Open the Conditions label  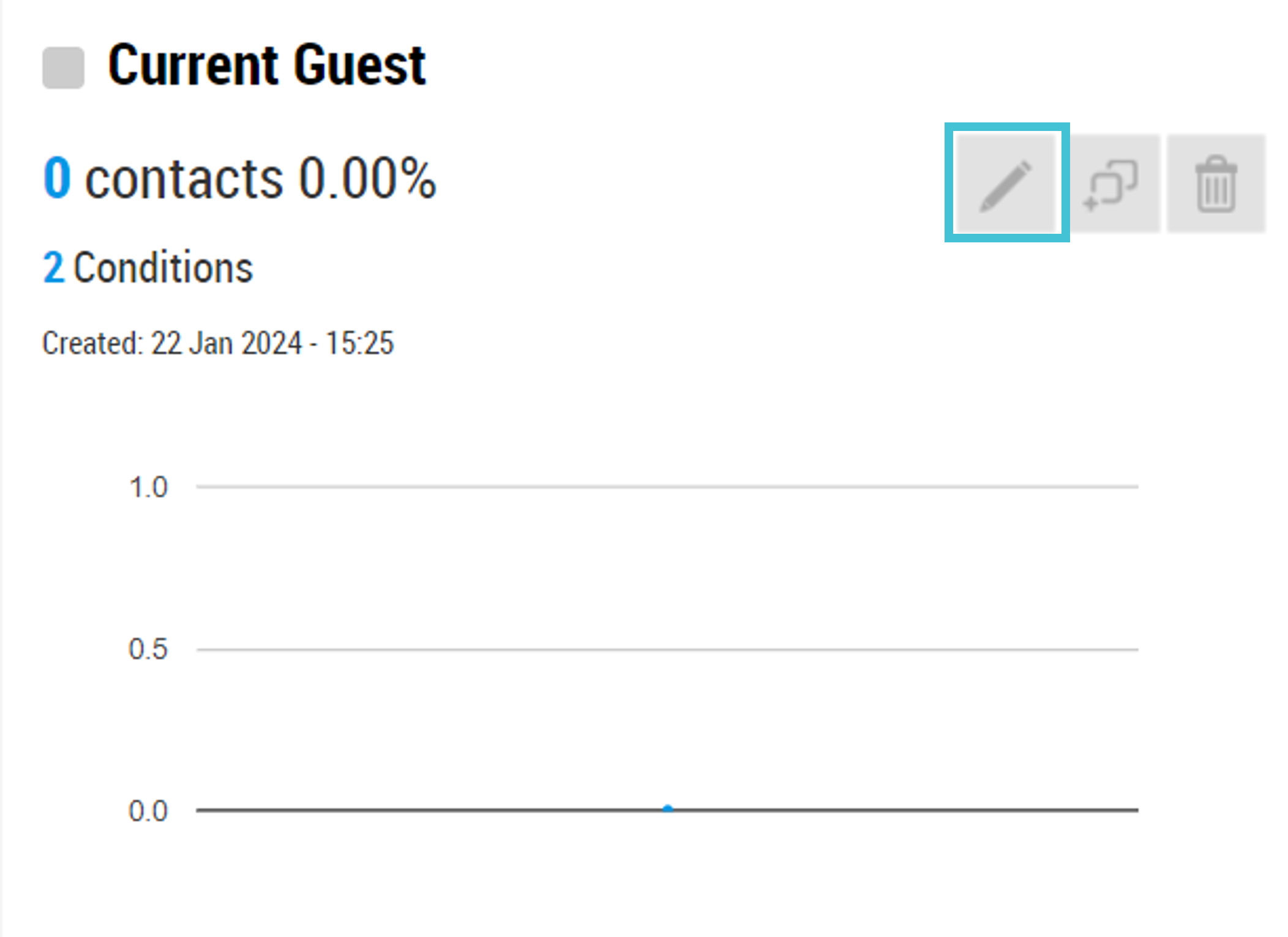[x=163, y=268]
